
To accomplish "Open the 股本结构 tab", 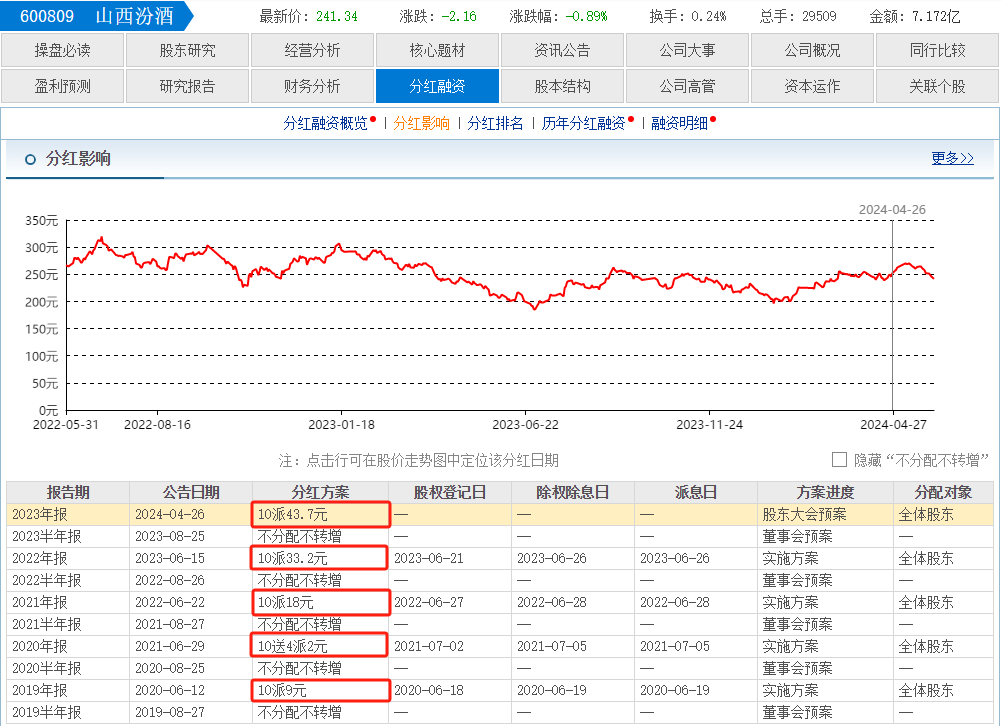I will [562, 86].
